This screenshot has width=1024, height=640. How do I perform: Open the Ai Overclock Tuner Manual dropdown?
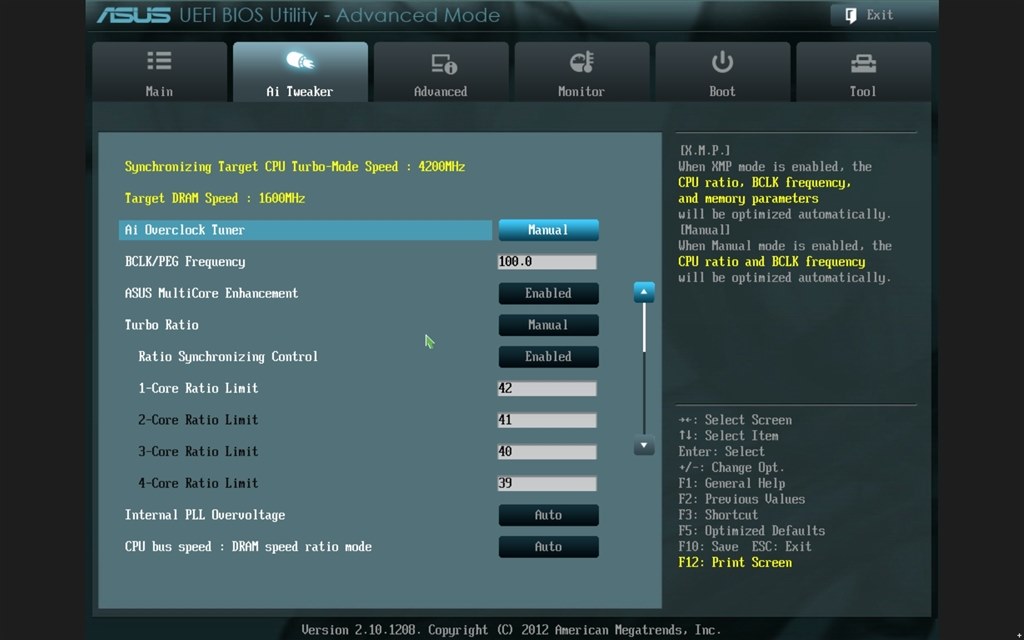(x=549, y=230)
